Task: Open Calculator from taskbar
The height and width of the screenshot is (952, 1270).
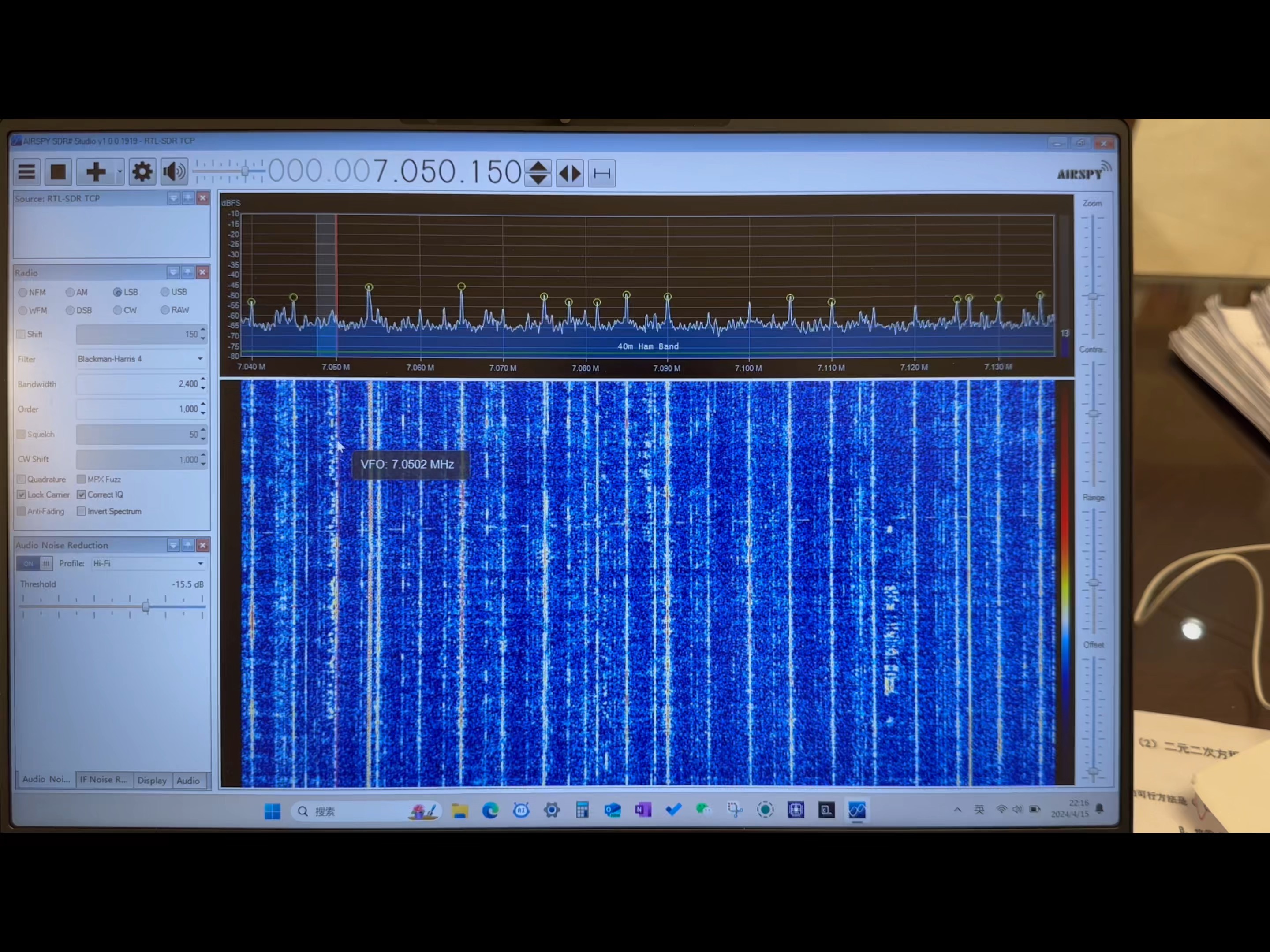Action: tap(582, 810)
